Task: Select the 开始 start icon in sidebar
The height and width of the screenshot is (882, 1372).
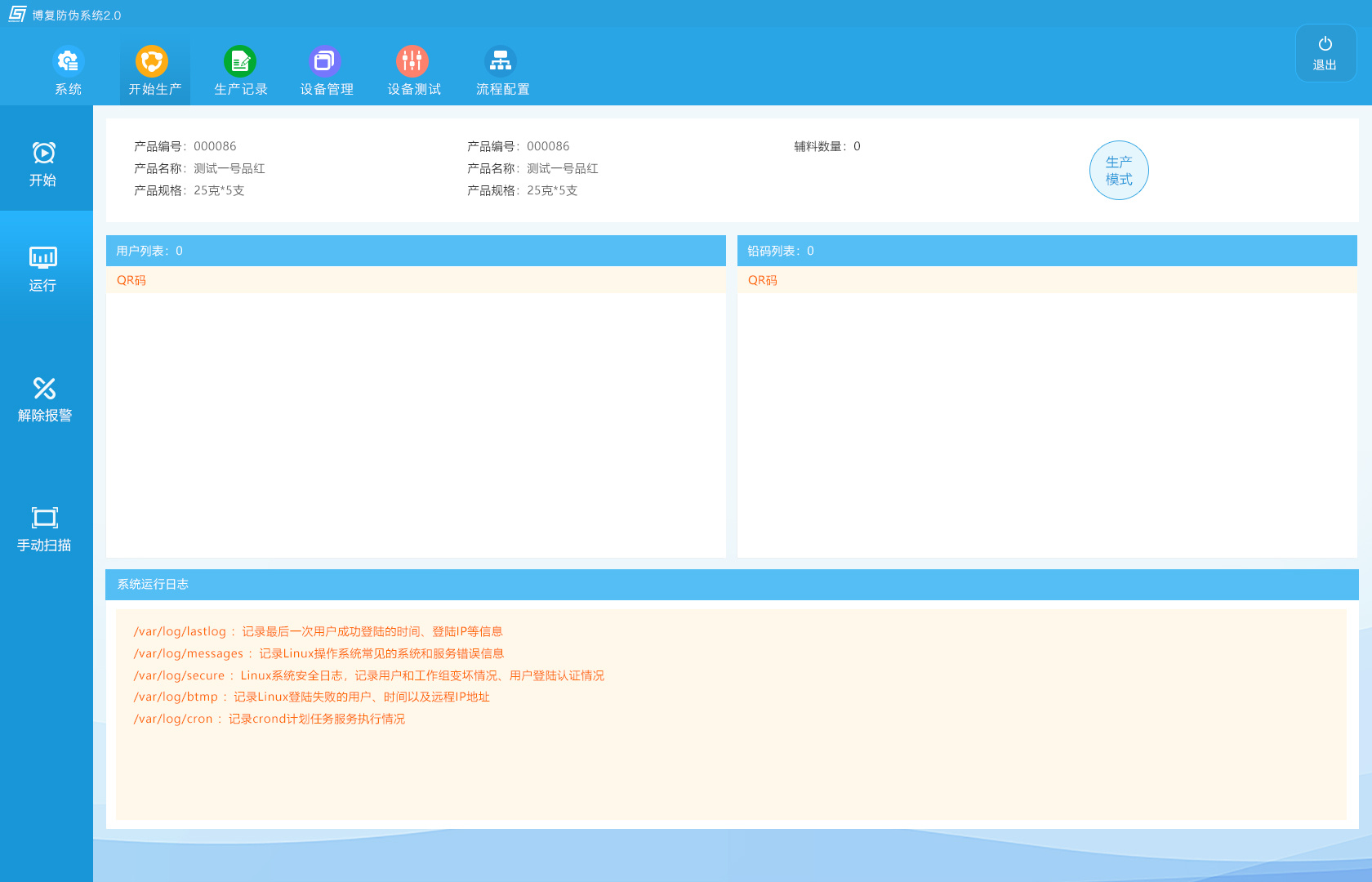Action: 43,162
